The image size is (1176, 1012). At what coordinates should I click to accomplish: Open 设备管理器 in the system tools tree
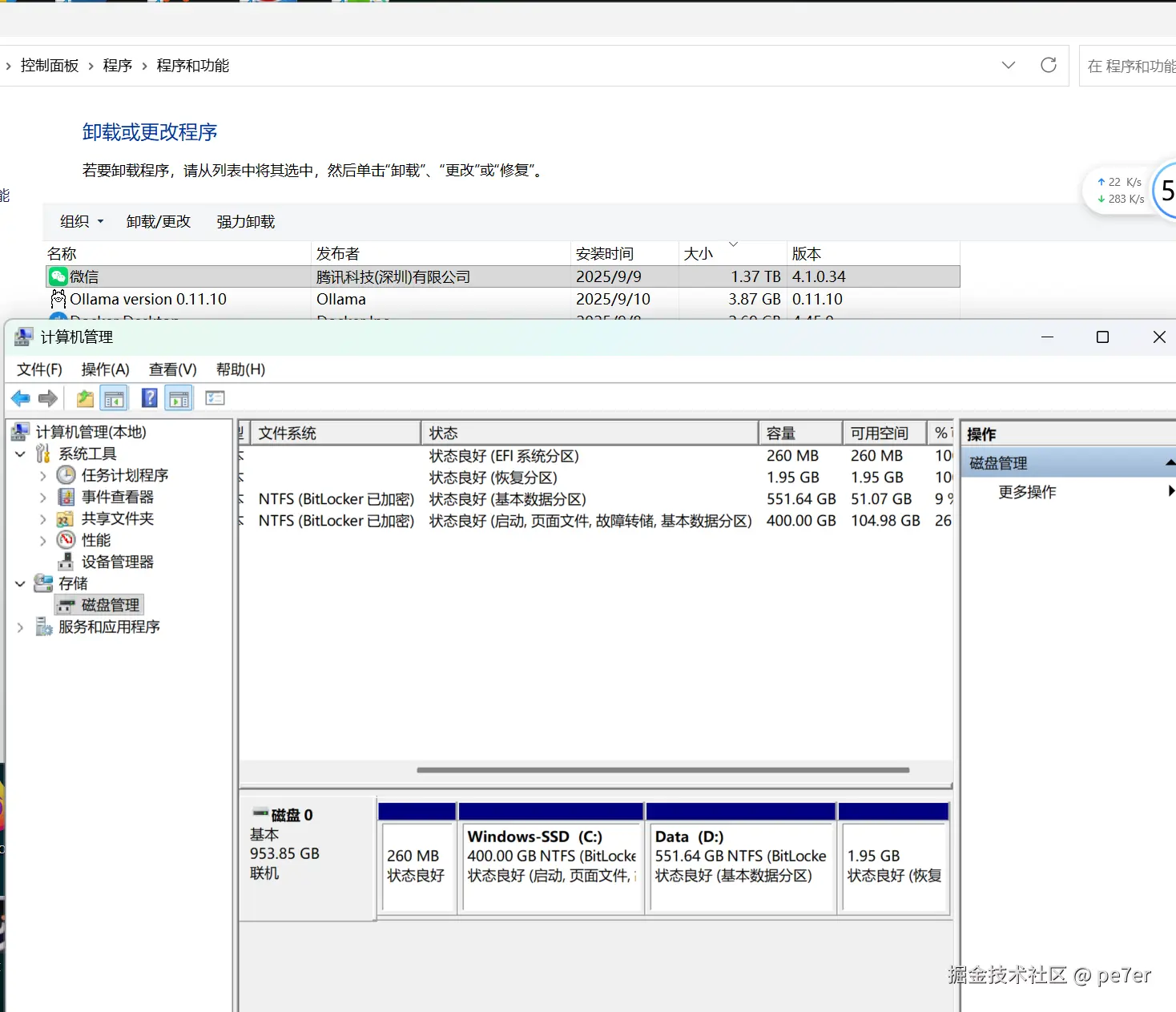117,561
